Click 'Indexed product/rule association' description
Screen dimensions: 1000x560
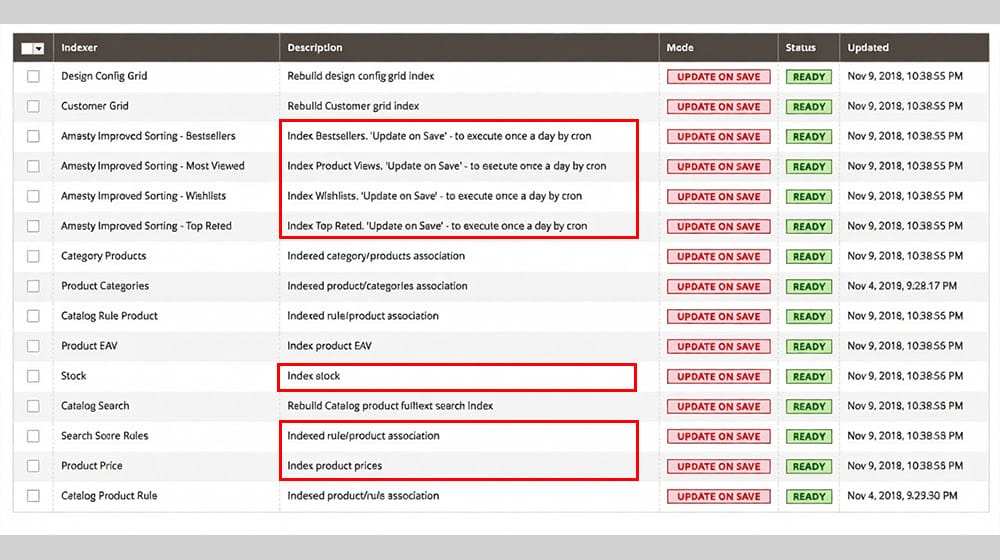(x=363, y=496)
